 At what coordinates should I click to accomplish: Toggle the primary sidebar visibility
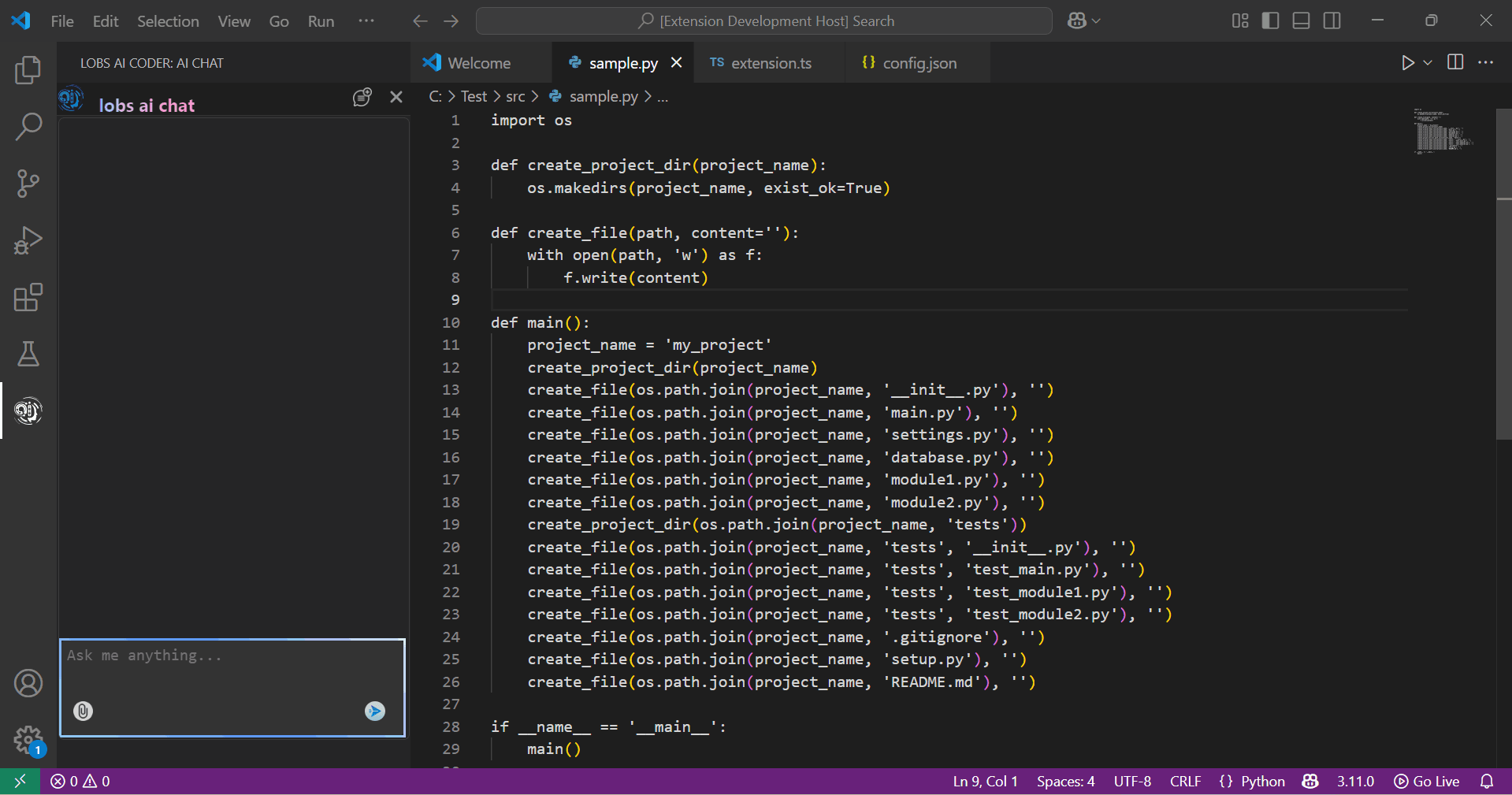(x=1269, y=20)
